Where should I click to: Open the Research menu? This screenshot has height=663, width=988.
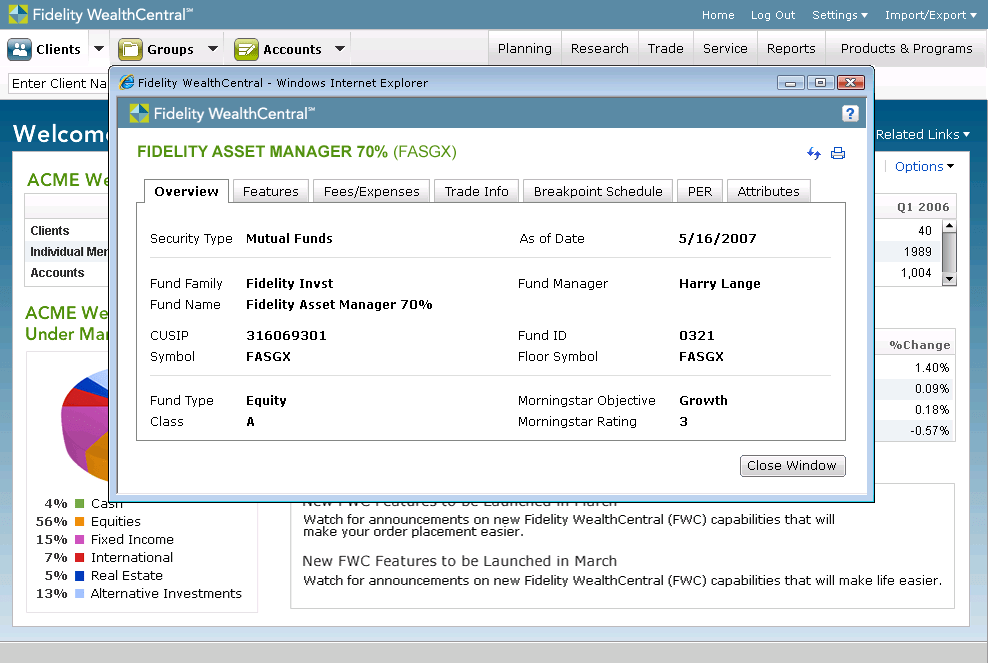click(600, 49)
